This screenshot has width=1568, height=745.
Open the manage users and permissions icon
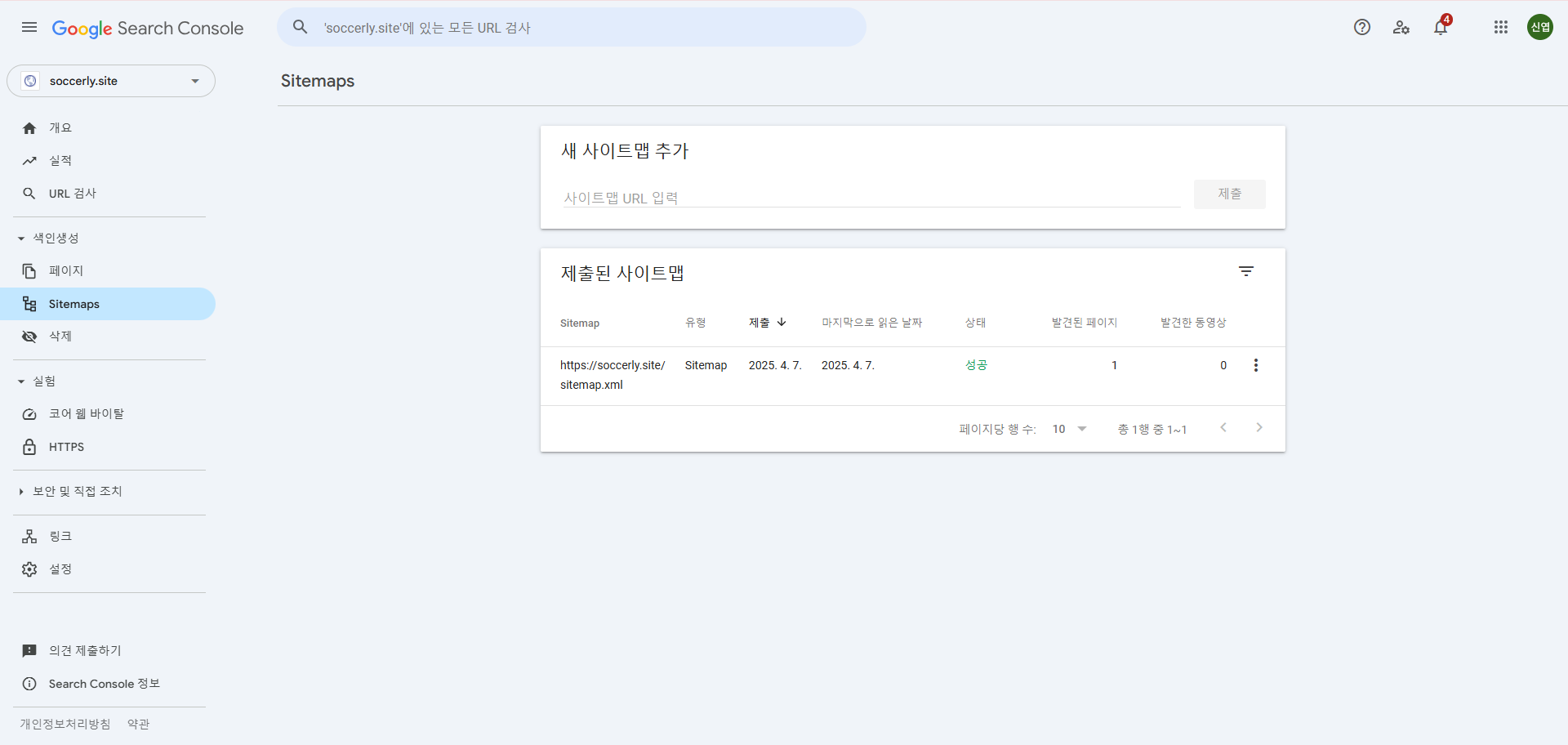click(x=1401, y=28)
